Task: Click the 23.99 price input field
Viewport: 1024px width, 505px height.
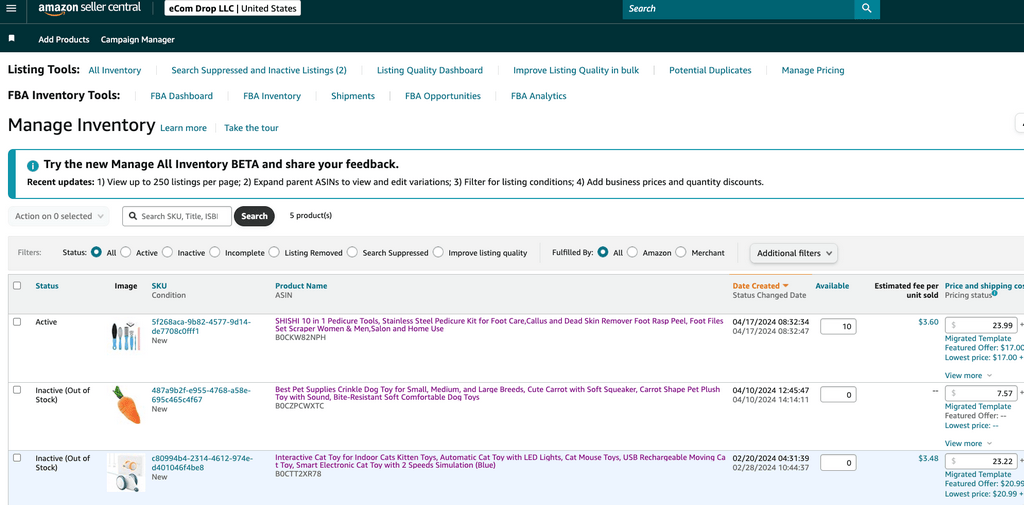Action: pos(983,325)
